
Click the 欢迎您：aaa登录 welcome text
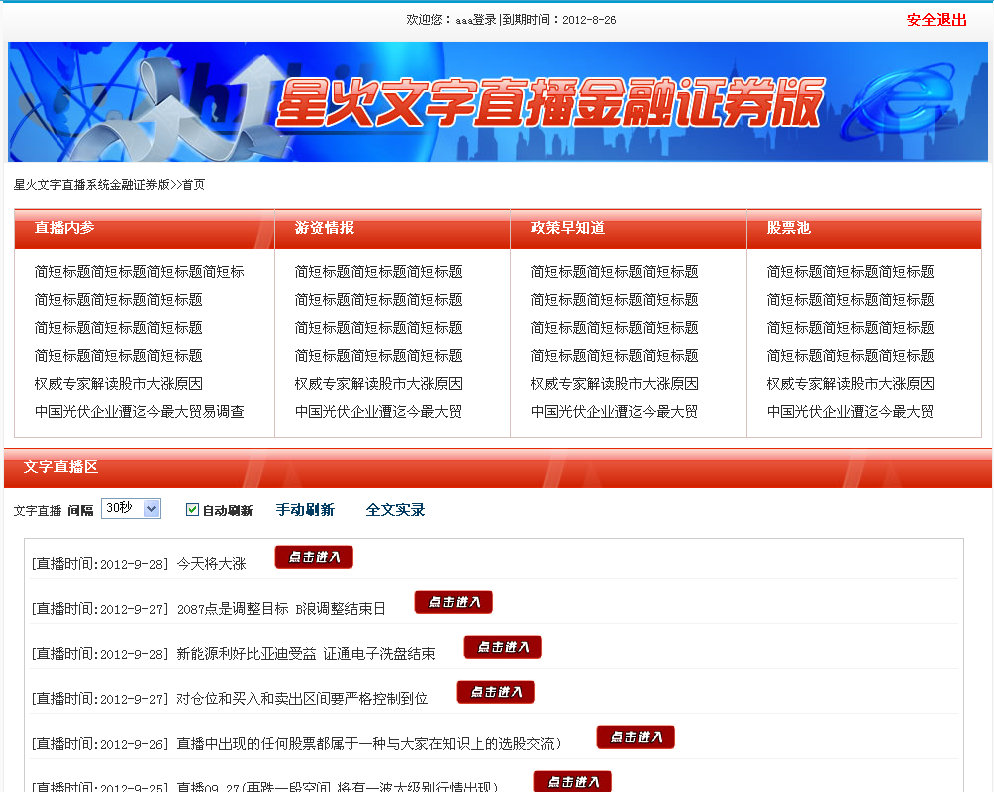tap(451, 20)
